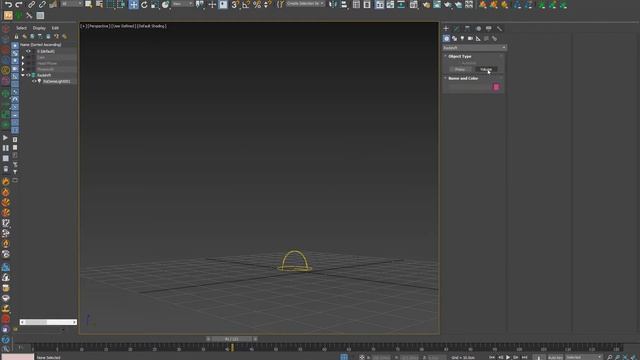Click the right Object Type button under cursor

[x=486, y=69]
